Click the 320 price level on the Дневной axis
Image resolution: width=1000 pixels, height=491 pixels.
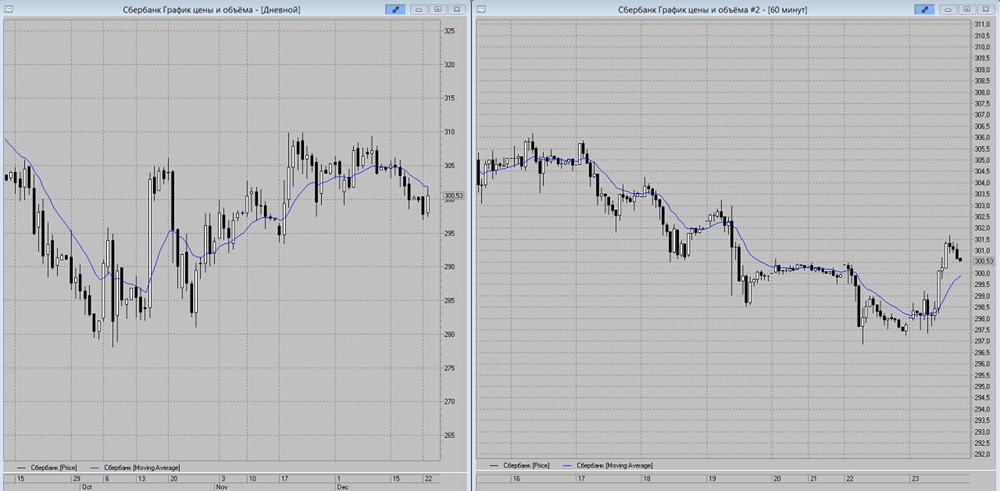click(449, 64)
